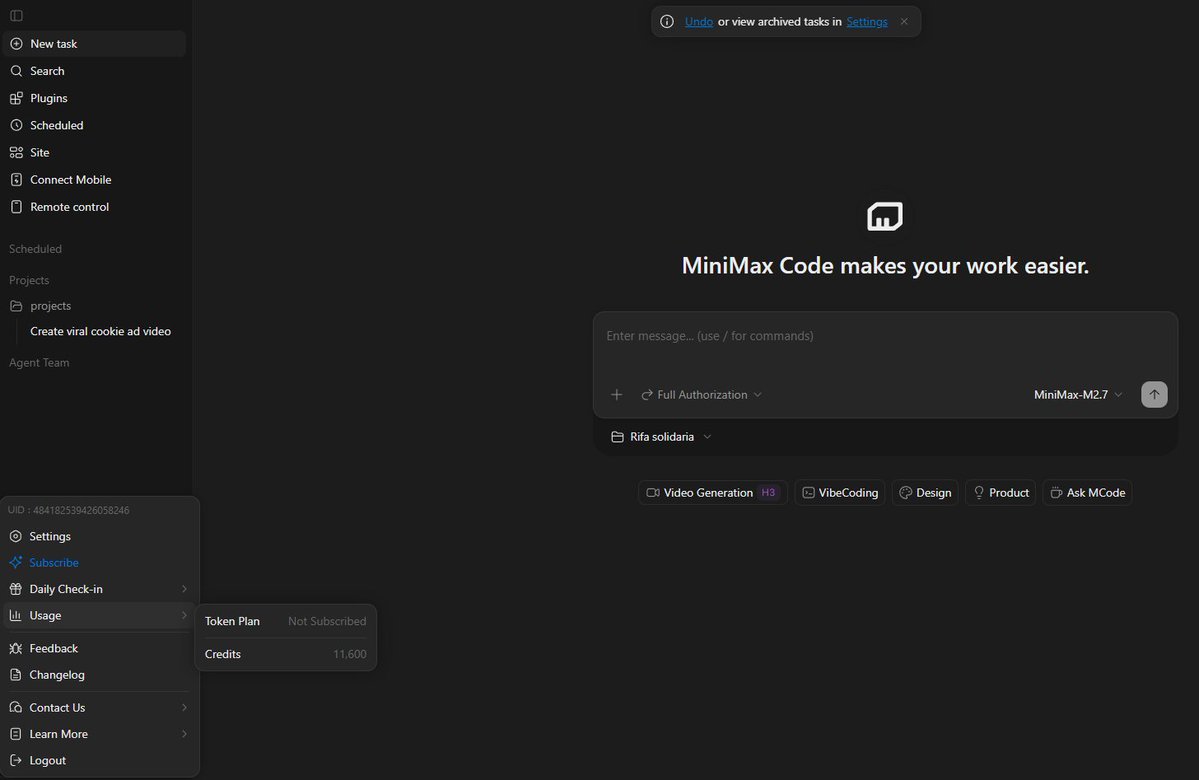Click the plus attachment icon
Viewport: 1199px width, 780px height.
616,395
